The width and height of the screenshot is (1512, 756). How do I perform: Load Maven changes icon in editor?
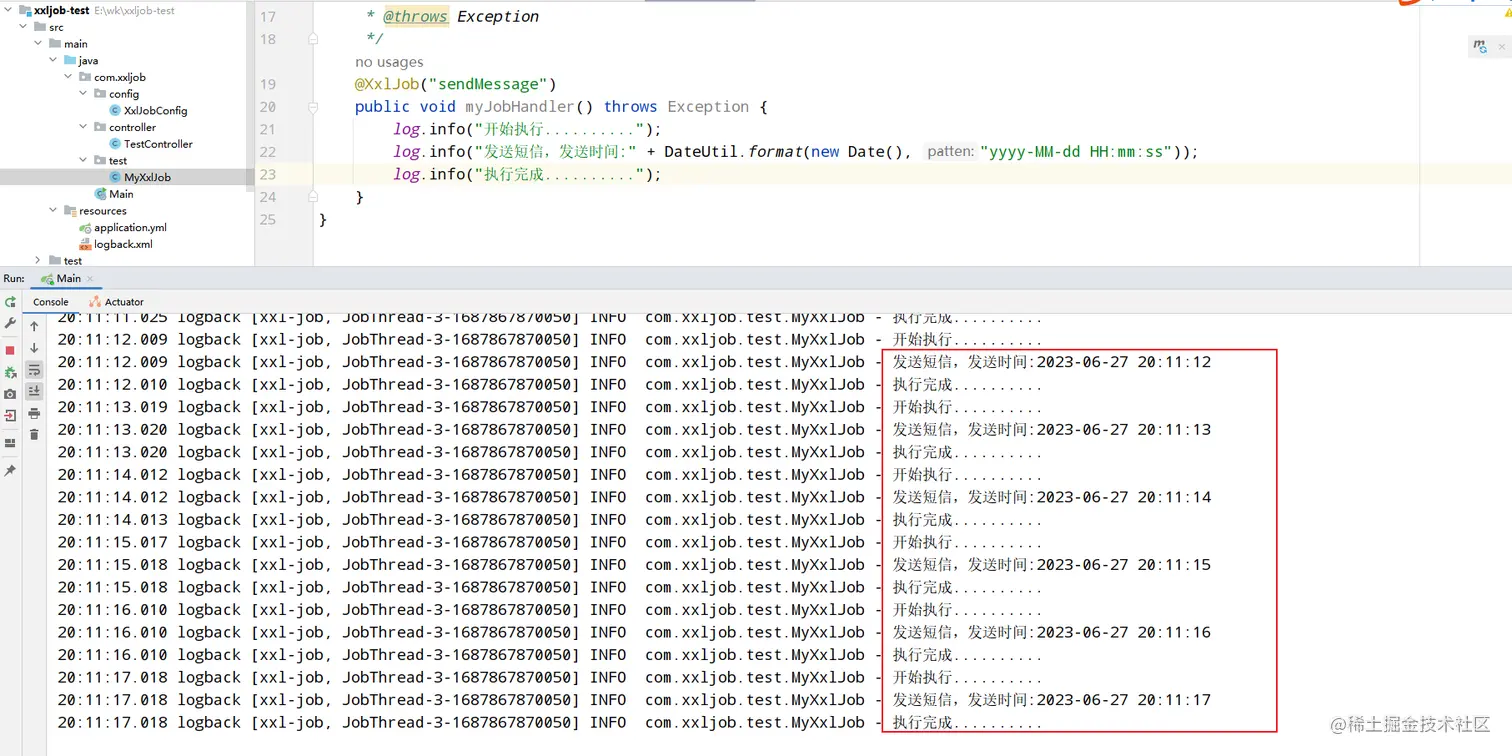[x=1478, y=46]
